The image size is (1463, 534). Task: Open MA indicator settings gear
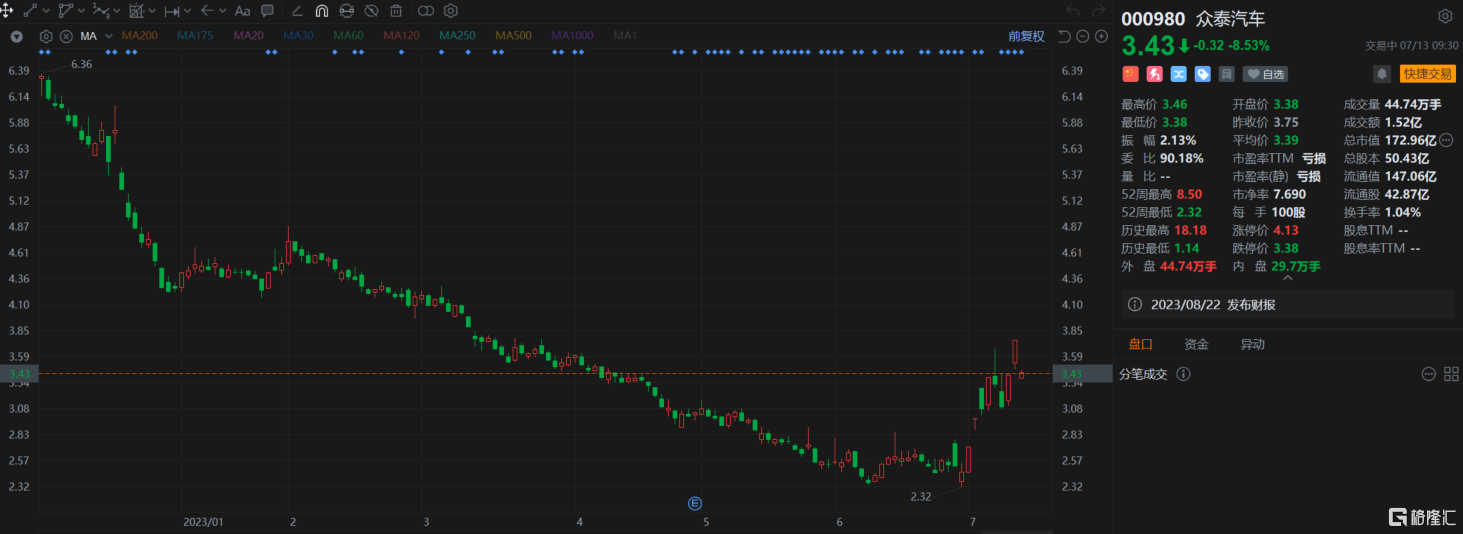point(46,36)
